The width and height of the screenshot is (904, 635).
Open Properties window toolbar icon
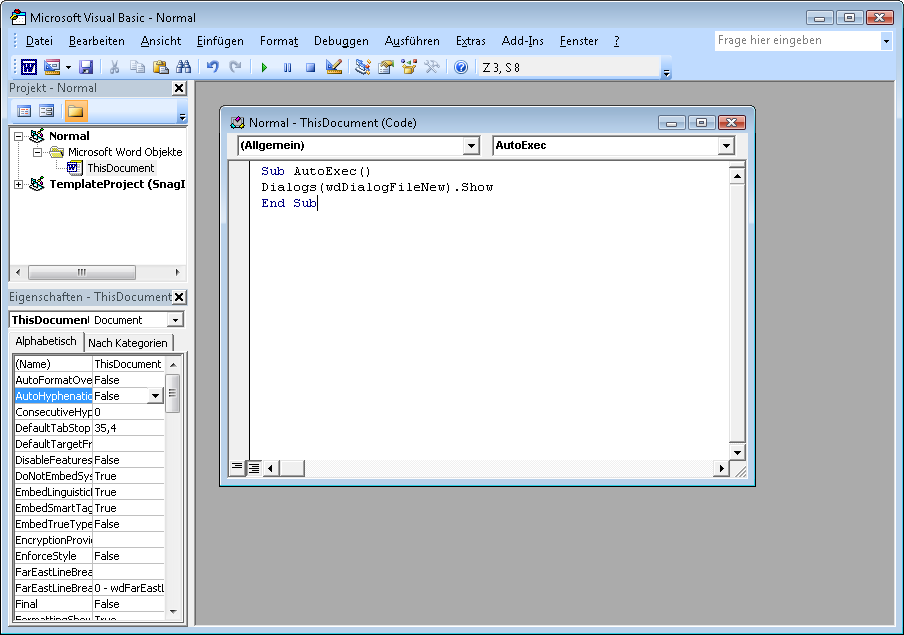[386, 67]
